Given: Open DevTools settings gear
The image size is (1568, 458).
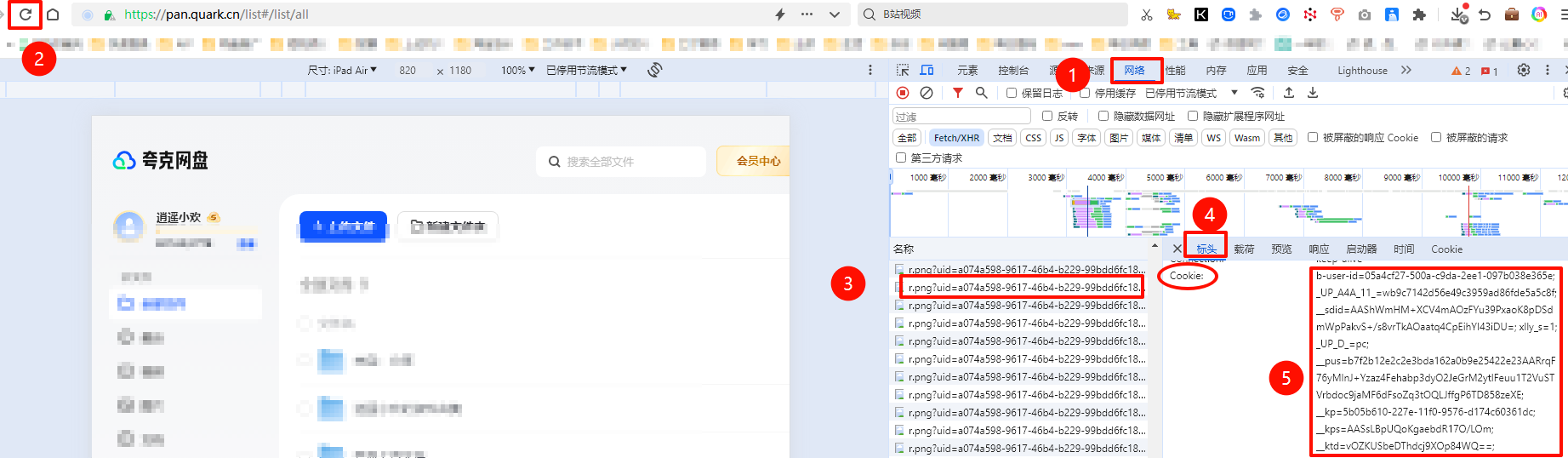Looking at the screenshot, I should click(1524, 70).
